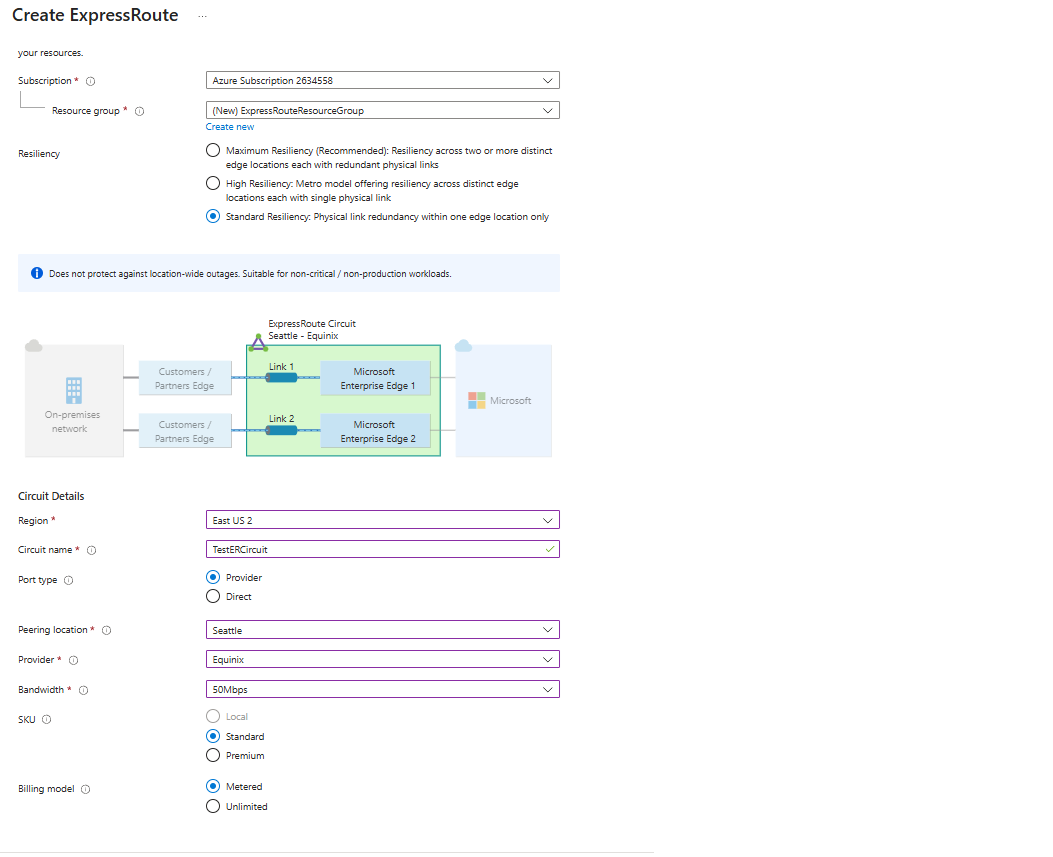Click the info icon next to Provider
This screenshot has width=1053, height=857.
pyautogui.click(x=74, y=660)
